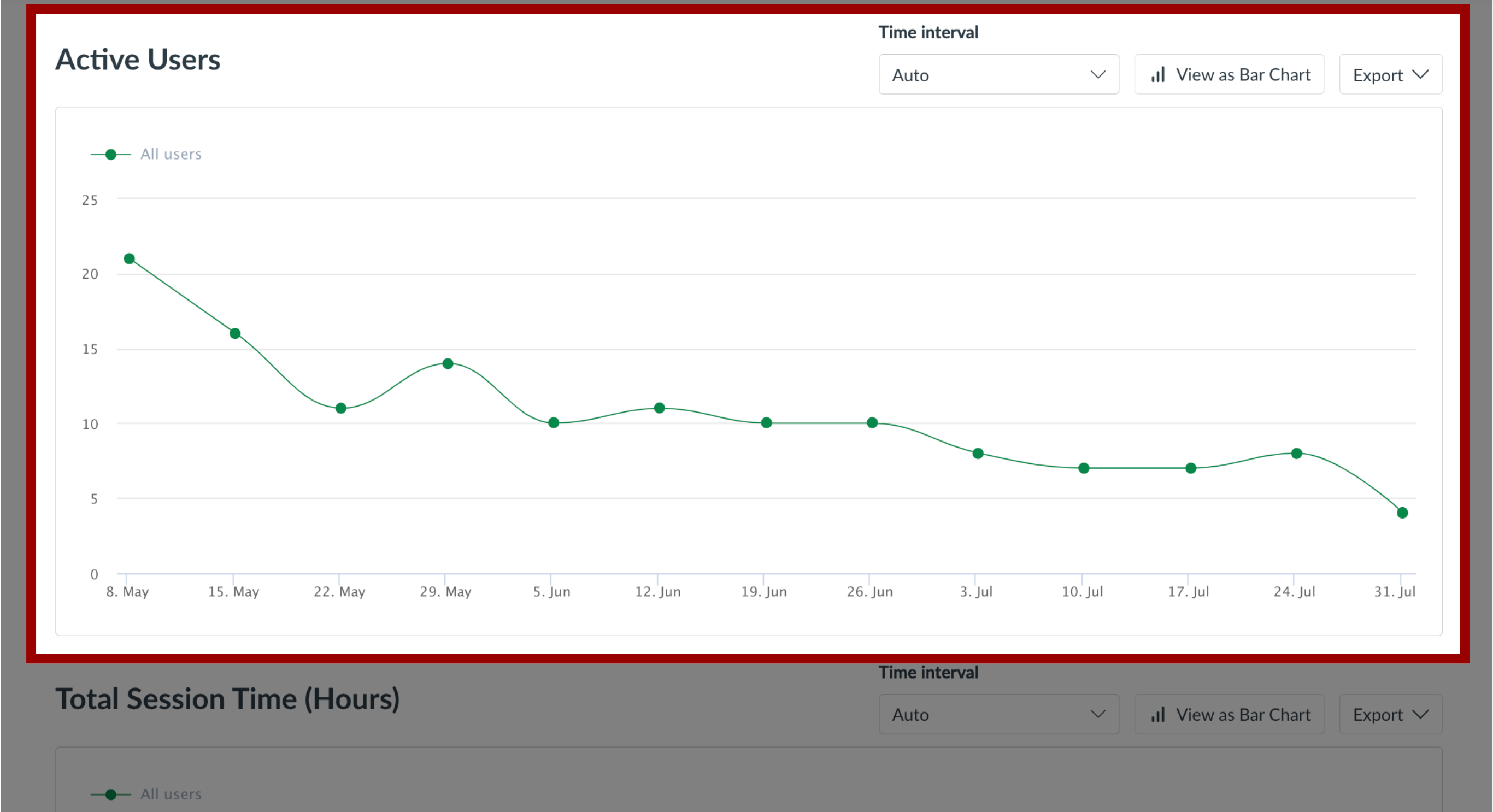Open the Active Users Export dropdown
Image resolution: width=1493 pixels, height=812 pixels.
tap(1390, 75)
